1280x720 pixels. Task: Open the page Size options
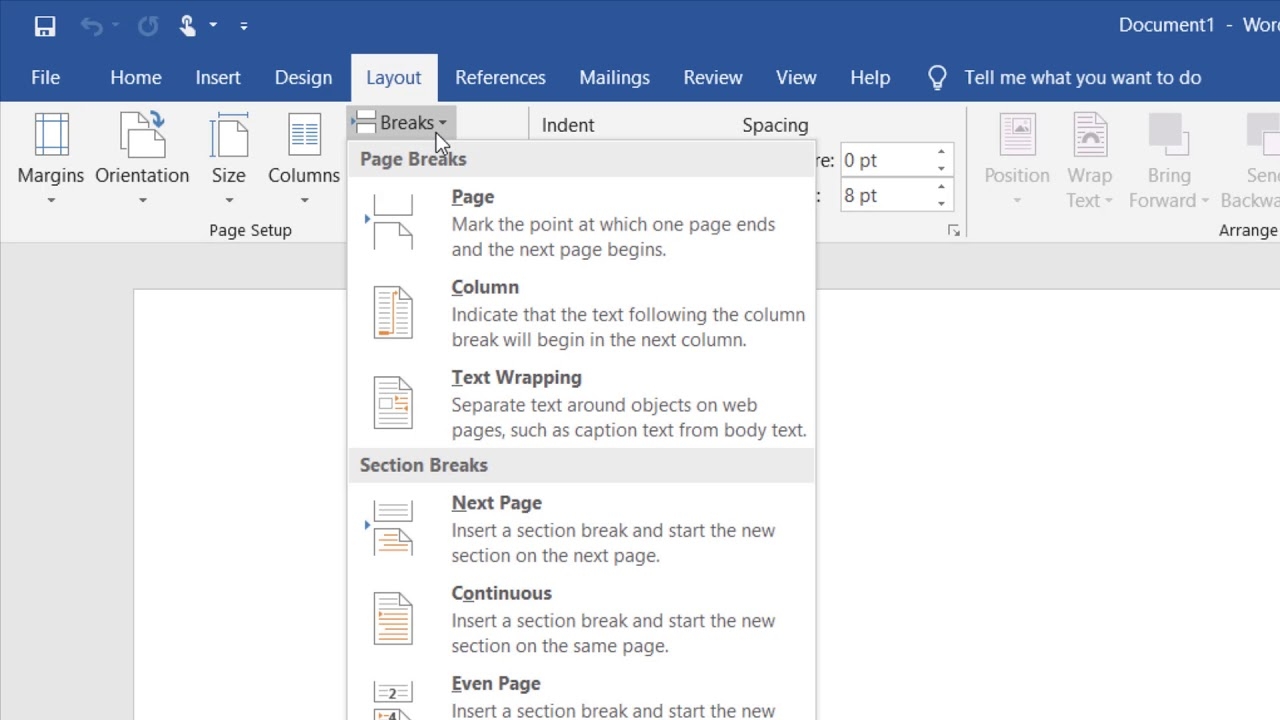[228, 158]
